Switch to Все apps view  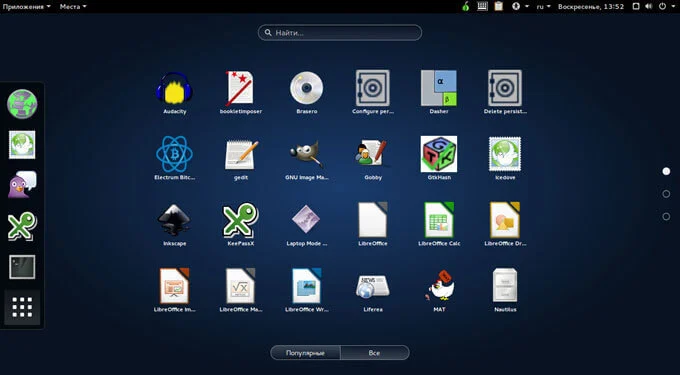[x=375, y=353]
